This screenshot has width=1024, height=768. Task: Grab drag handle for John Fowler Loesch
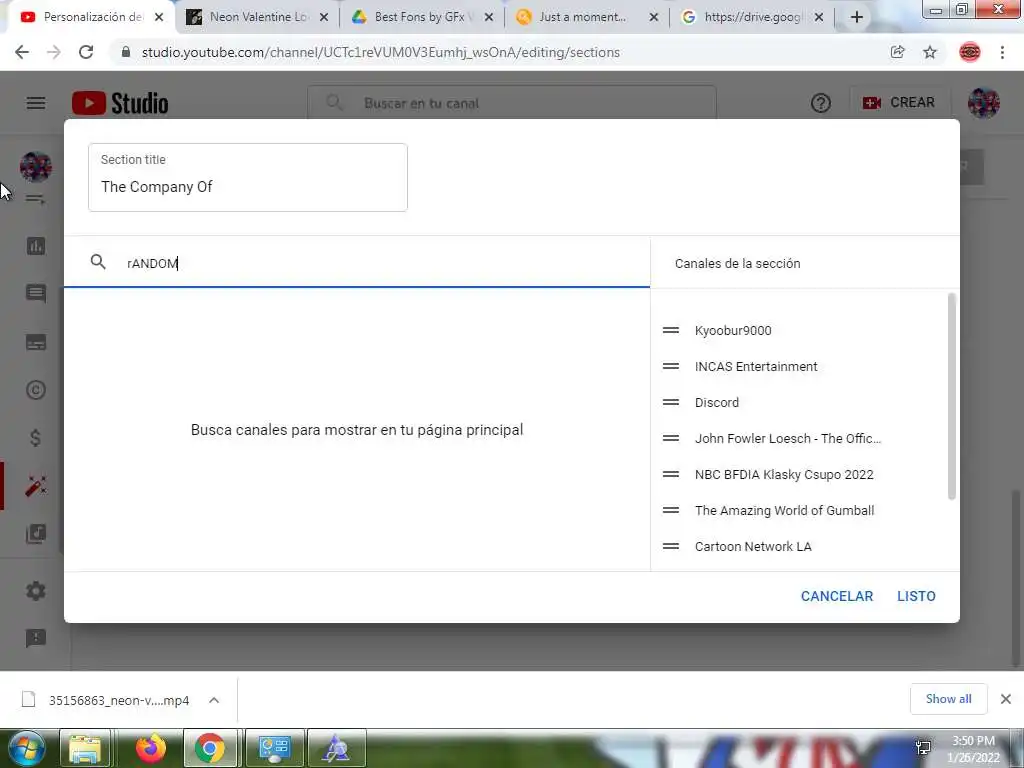tap(671, 438)
